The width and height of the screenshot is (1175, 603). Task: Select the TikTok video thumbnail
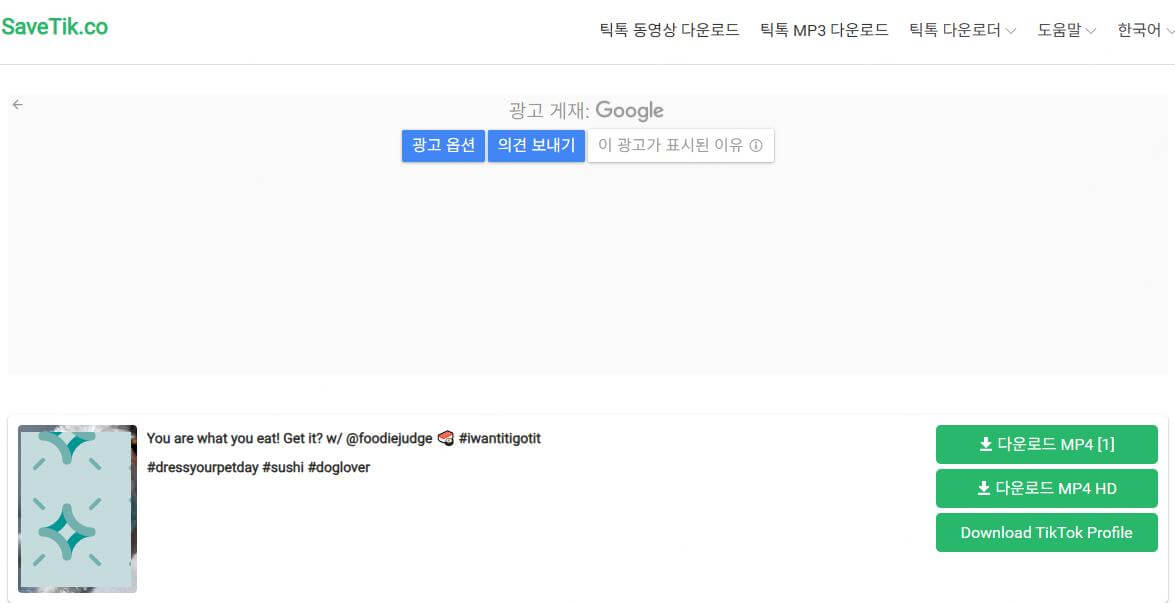[77, 508]
